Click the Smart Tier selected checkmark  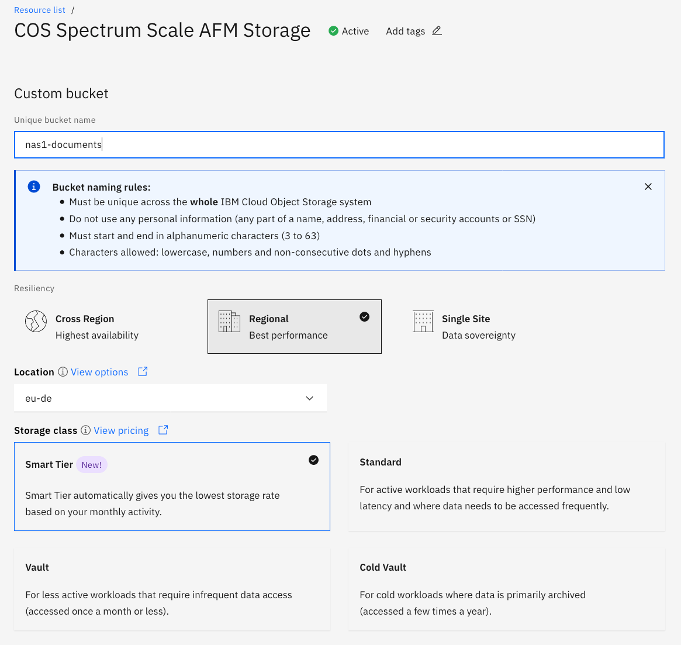pyautogui.click(x=314, y=460)
